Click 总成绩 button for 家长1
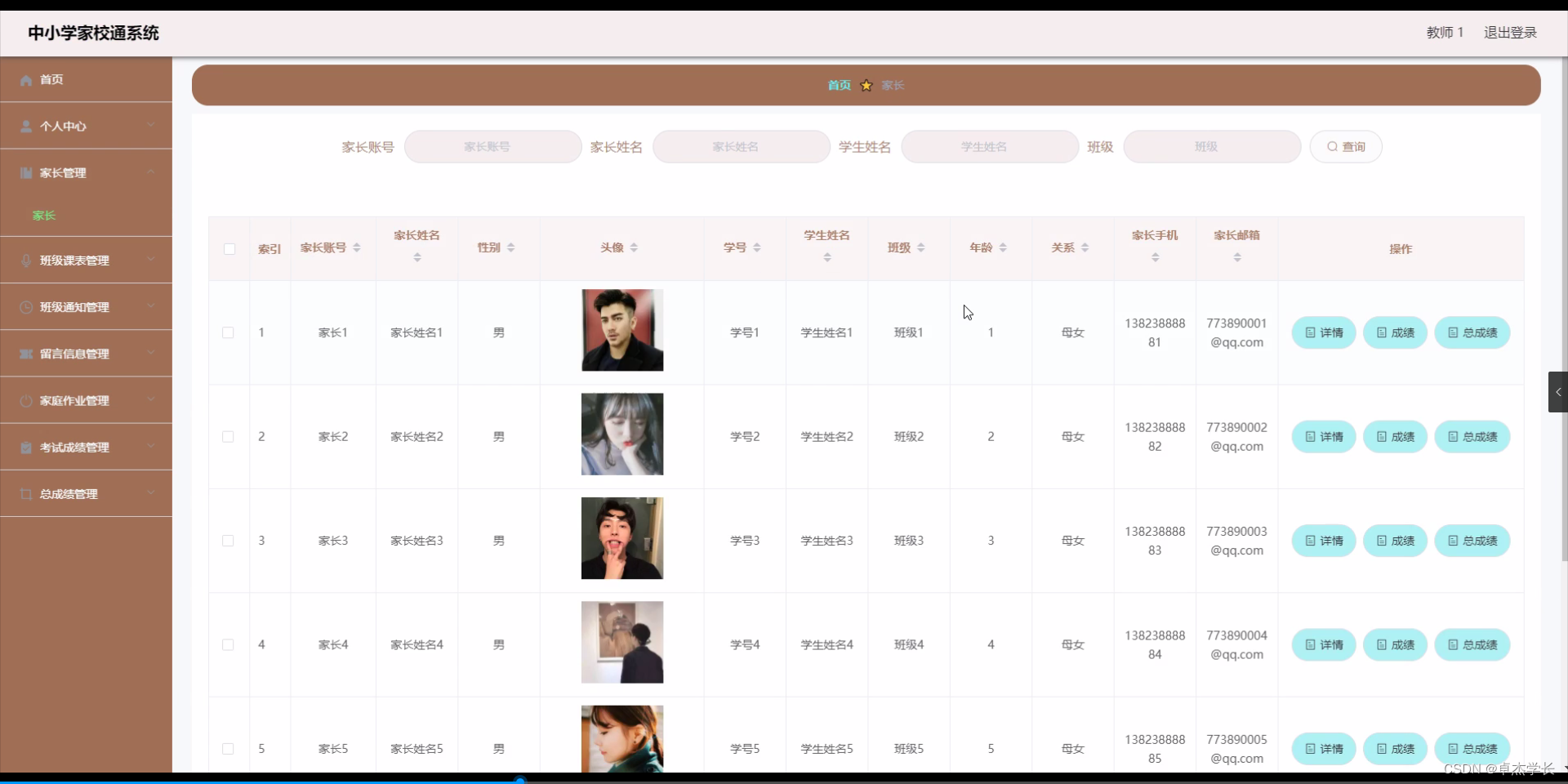 [x=1472, y=332]
